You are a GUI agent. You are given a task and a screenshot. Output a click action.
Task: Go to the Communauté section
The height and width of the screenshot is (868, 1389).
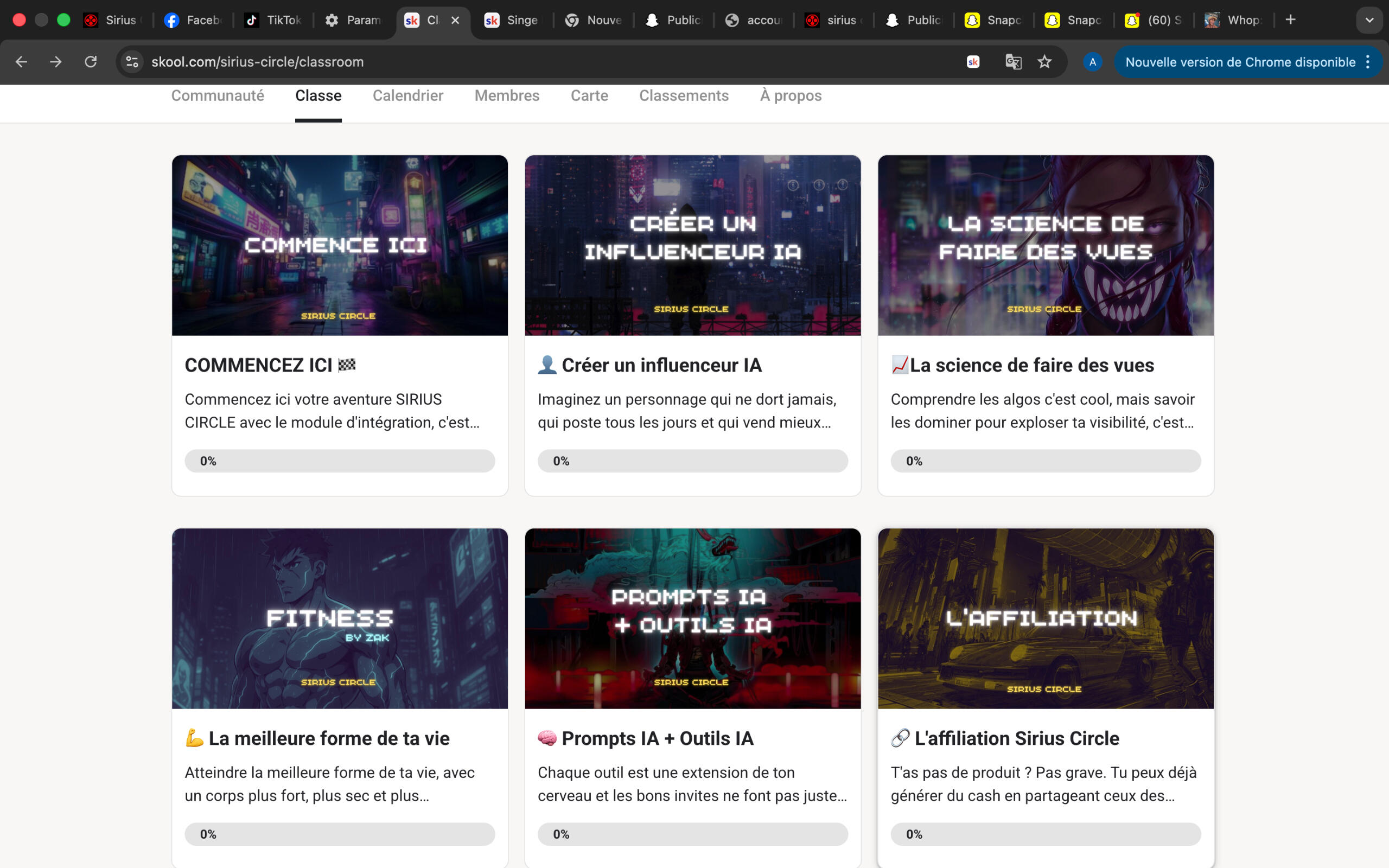[218, 95]
